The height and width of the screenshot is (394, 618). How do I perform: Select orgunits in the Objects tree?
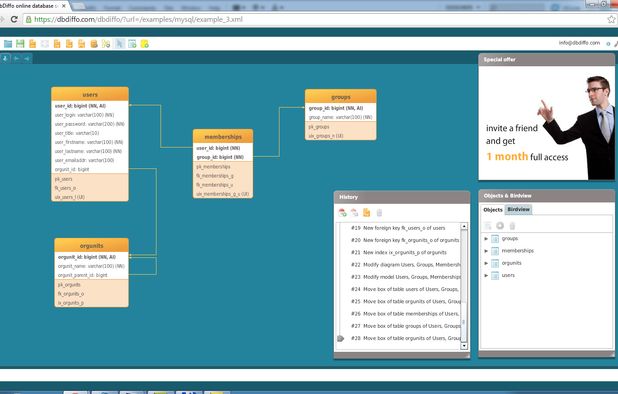coord(511,263)
